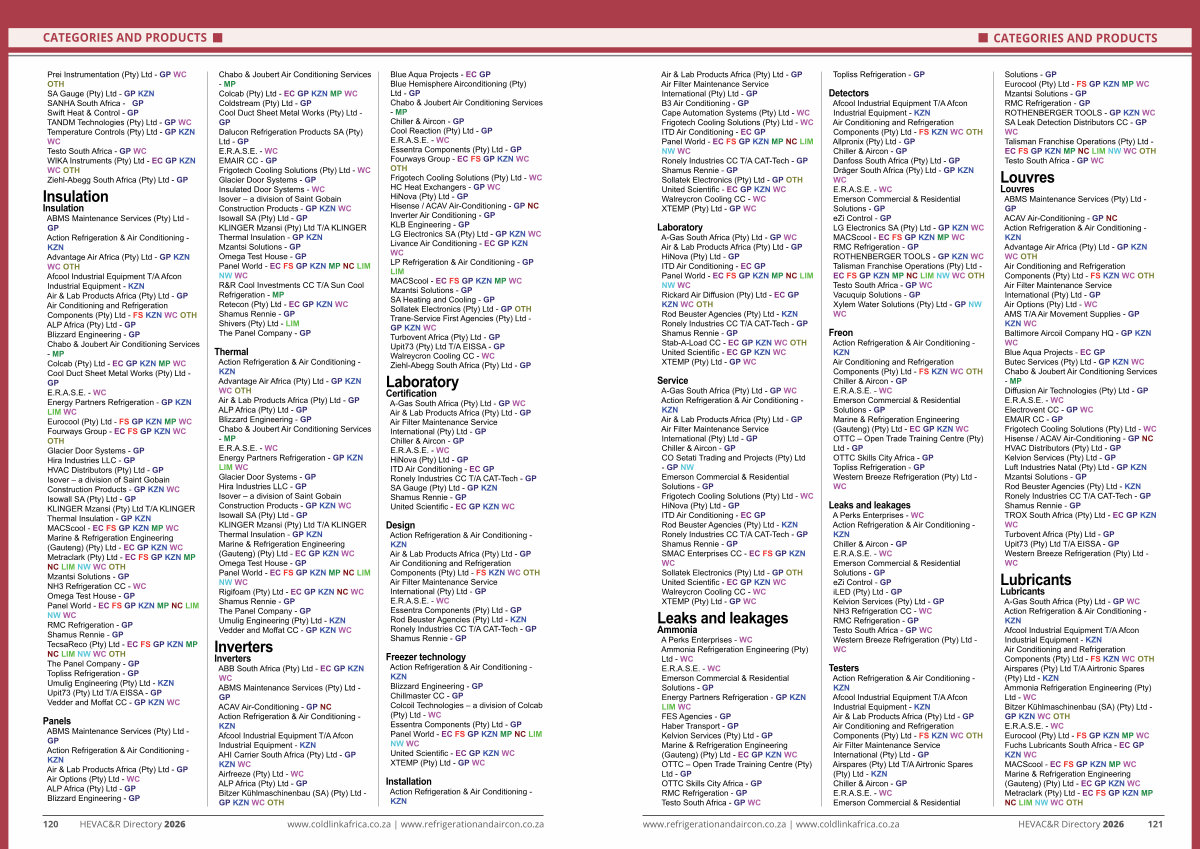The height and width of the screenshot is (849, 1200).
Task: Click the square icon before the right page header
Action: point(982,38)
